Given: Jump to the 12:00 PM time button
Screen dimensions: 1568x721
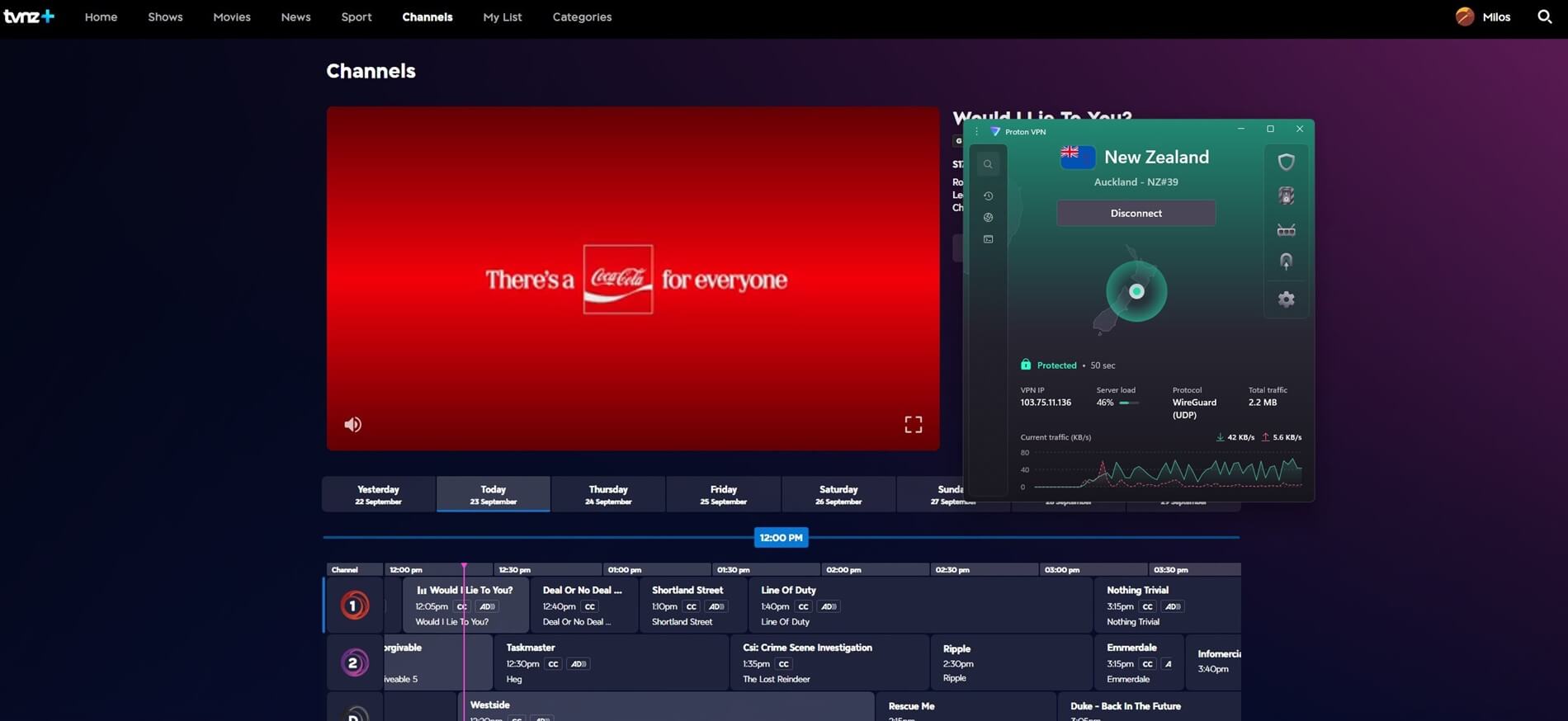Looking at the screenshot, I should pos(781,537).
